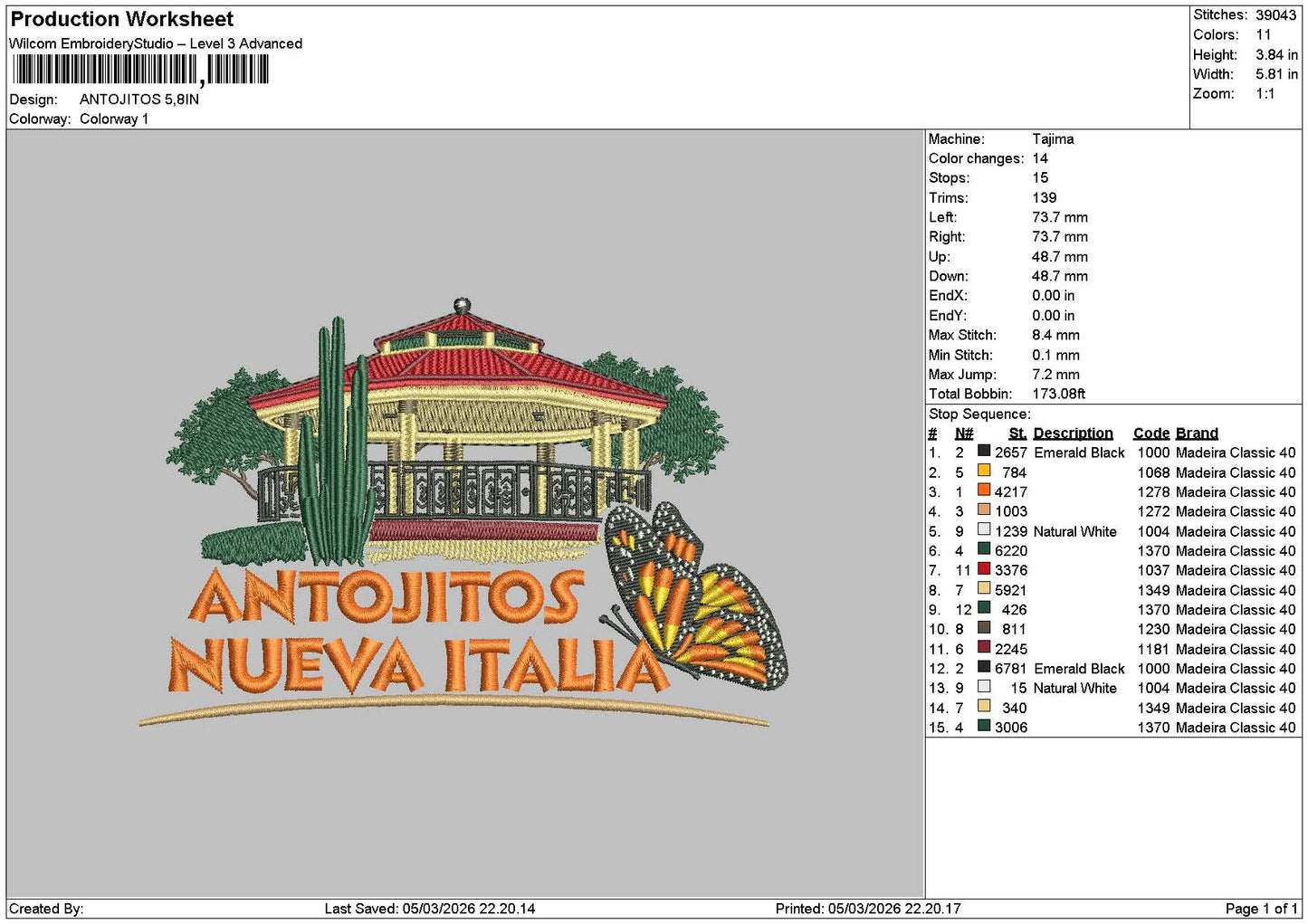This screenshot has height=924, width=1308.
Task: Click 'Wilcom EmbroideryStudio – Level 3 Advanced' text
Action: coord(156,43)
